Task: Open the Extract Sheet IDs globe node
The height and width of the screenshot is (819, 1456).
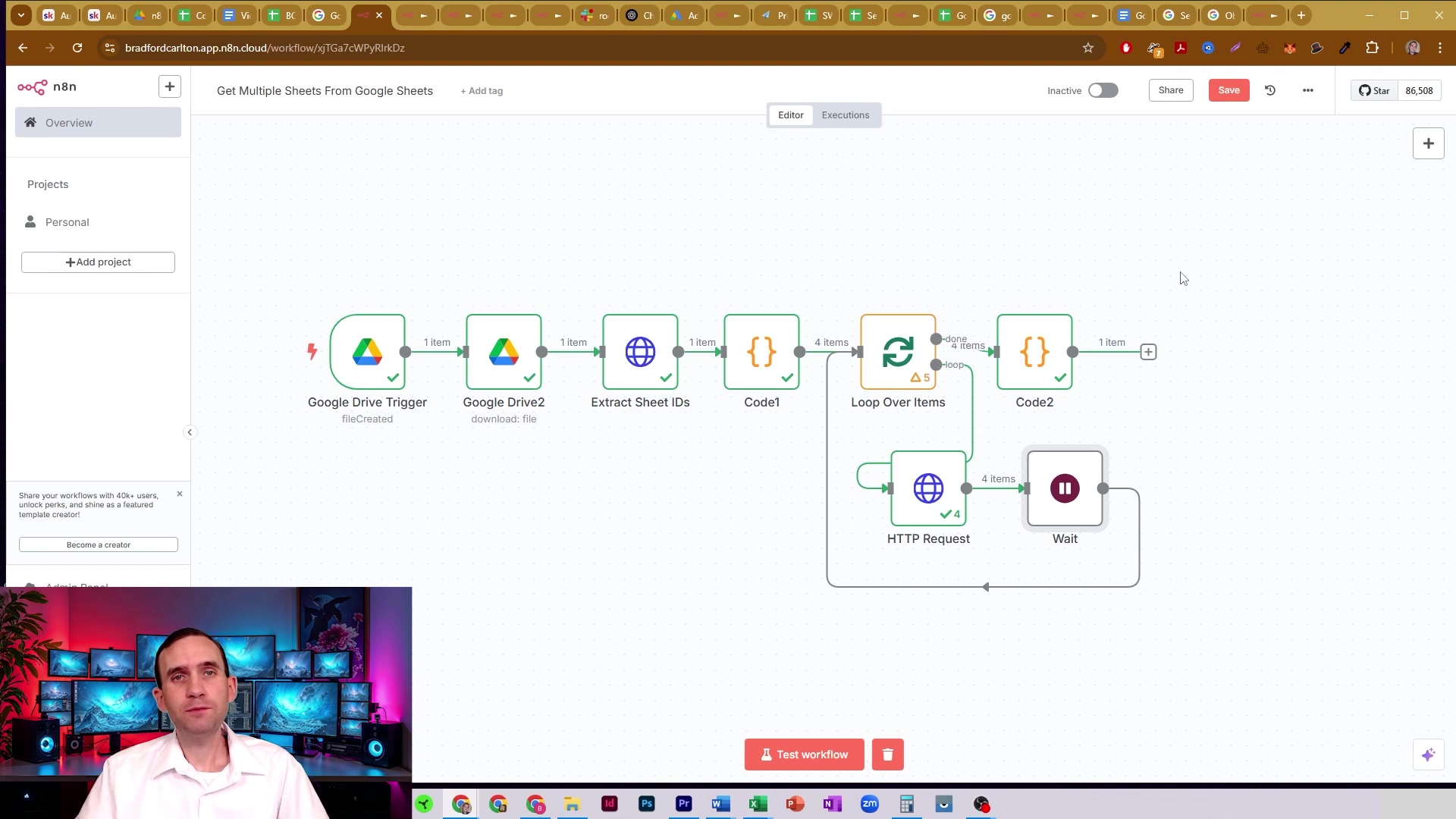Action: point(640,352)
